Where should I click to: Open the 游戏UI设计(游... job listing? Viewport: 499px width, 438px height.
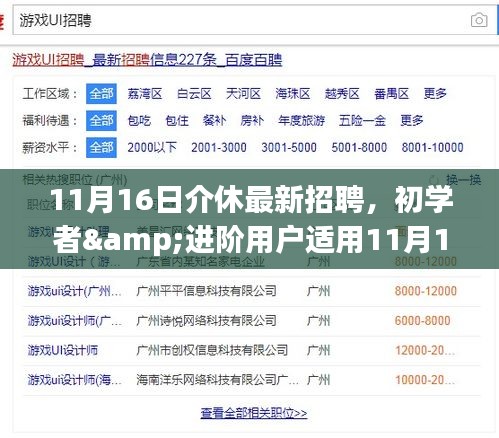pos(74,262)
